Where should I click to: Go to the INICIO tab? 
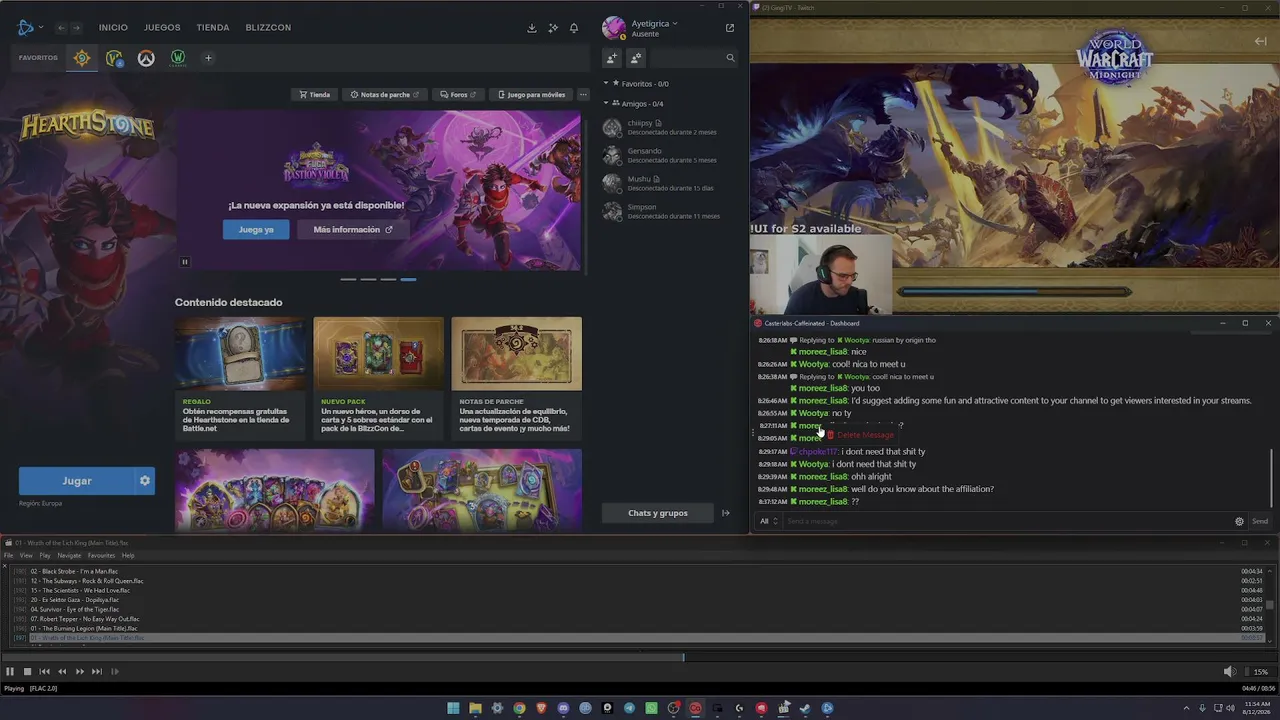click(113, 28)
